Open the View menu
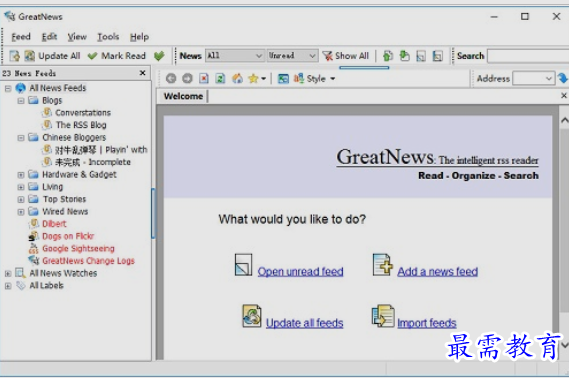Image resolution: width=569 pixels, height=378 pixels. click(x=77, y=37)
